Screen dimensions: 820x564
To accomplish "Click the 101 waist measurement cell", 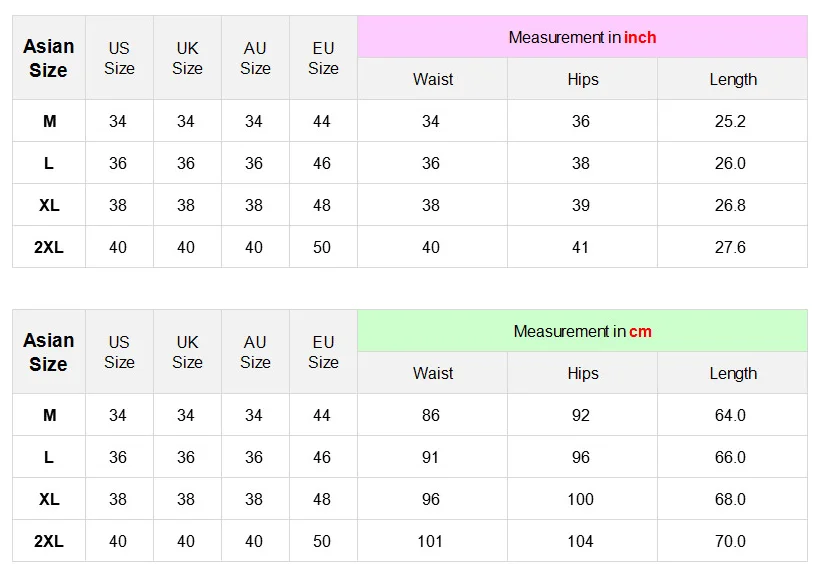I will point(431,541).
